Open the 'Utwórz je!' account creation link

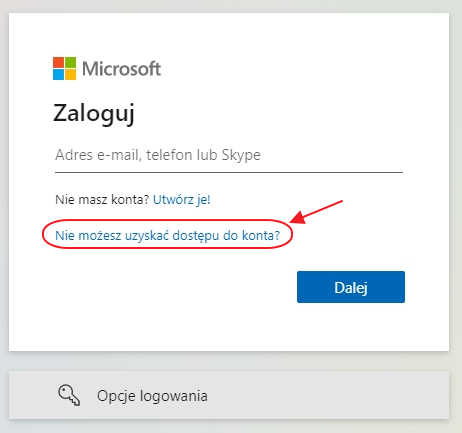click(182, 200)
